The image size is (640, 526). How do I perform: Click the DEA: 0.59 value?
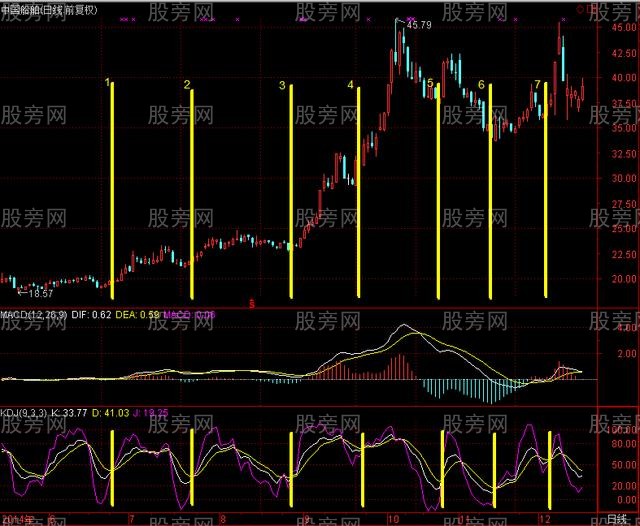pos(138,315)
